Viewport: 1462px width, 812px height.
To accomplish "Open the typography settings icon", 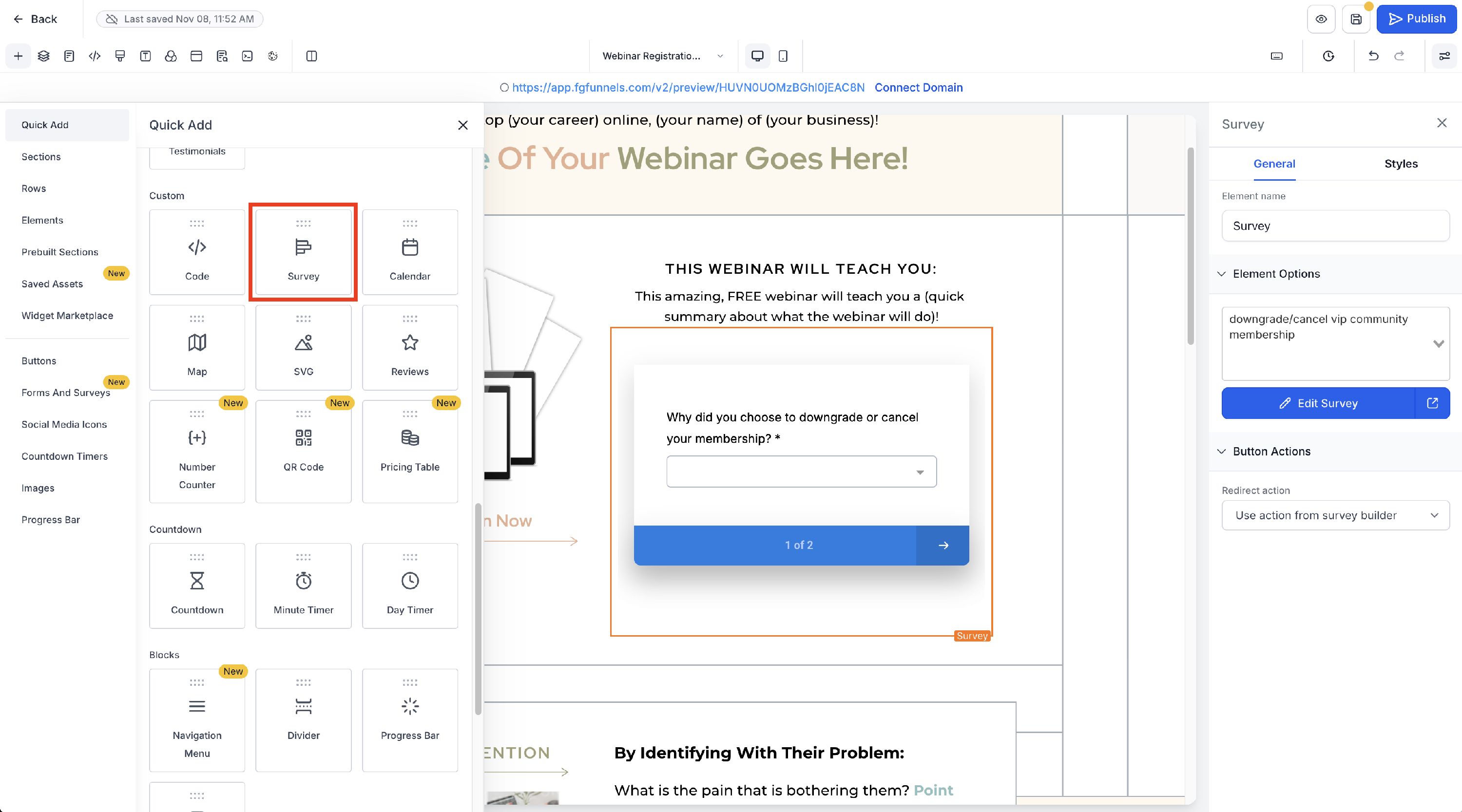I will tap(145, 56).
